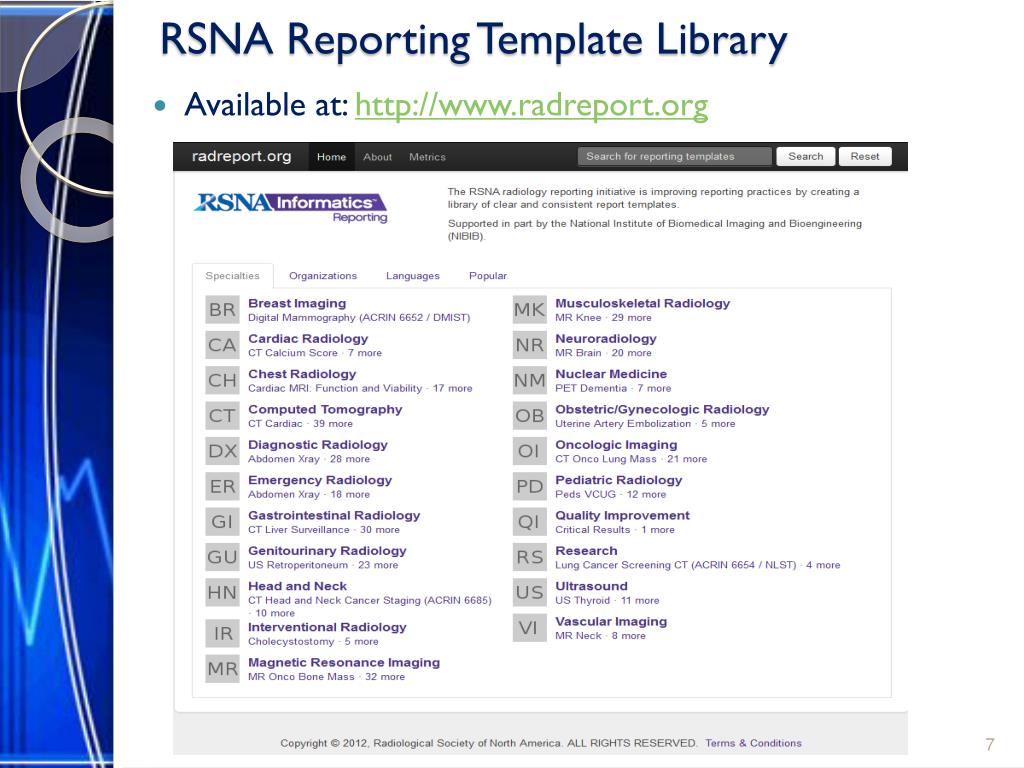
Task: Open the http://www.radreport.org hyperlink
Action: tap(532, 105)
